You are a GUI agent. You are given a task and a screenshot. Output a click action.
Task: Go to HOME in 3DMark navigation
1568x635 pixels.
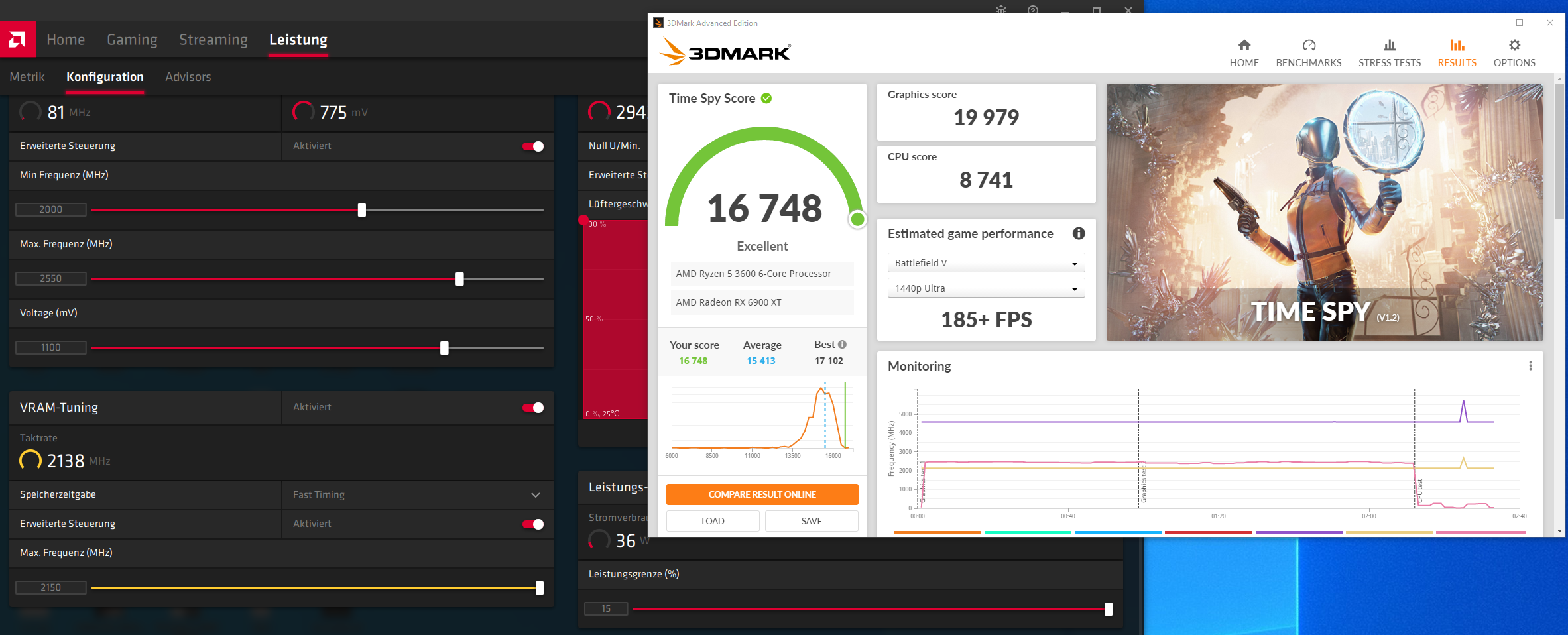[1244, 53]
